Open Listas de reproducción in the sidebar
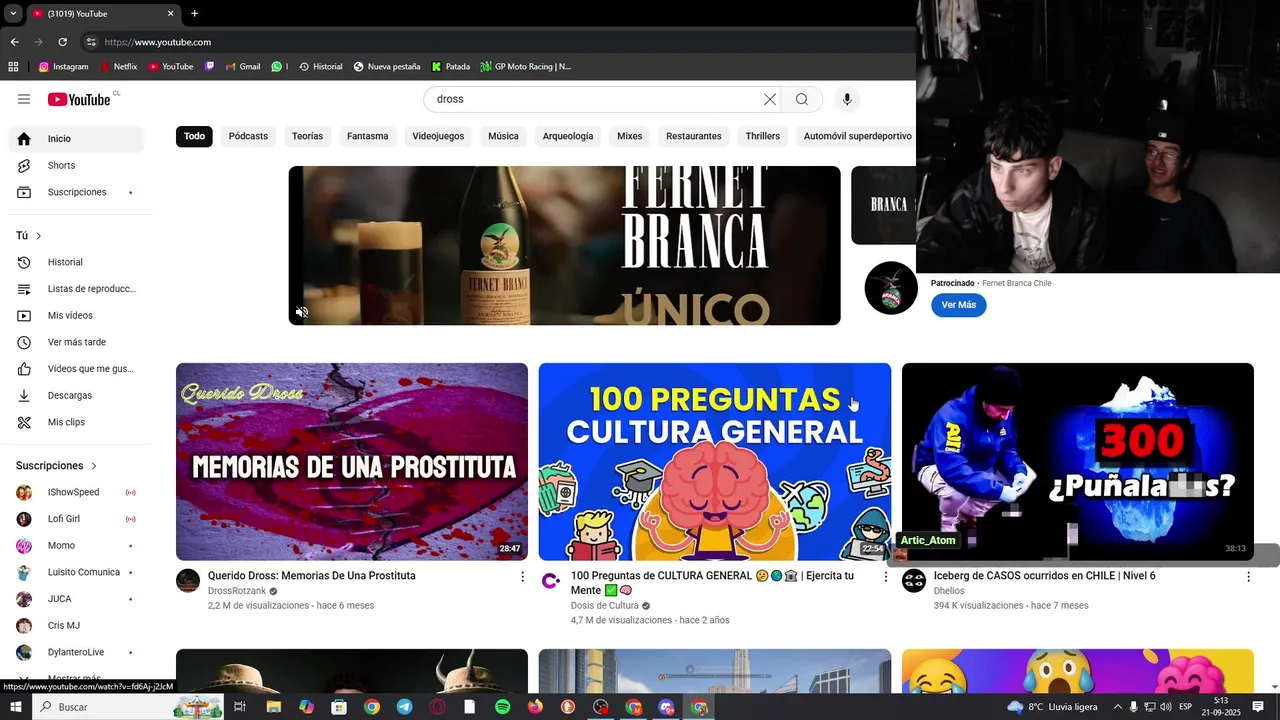The image size is (1280, 720). (76, 289)
